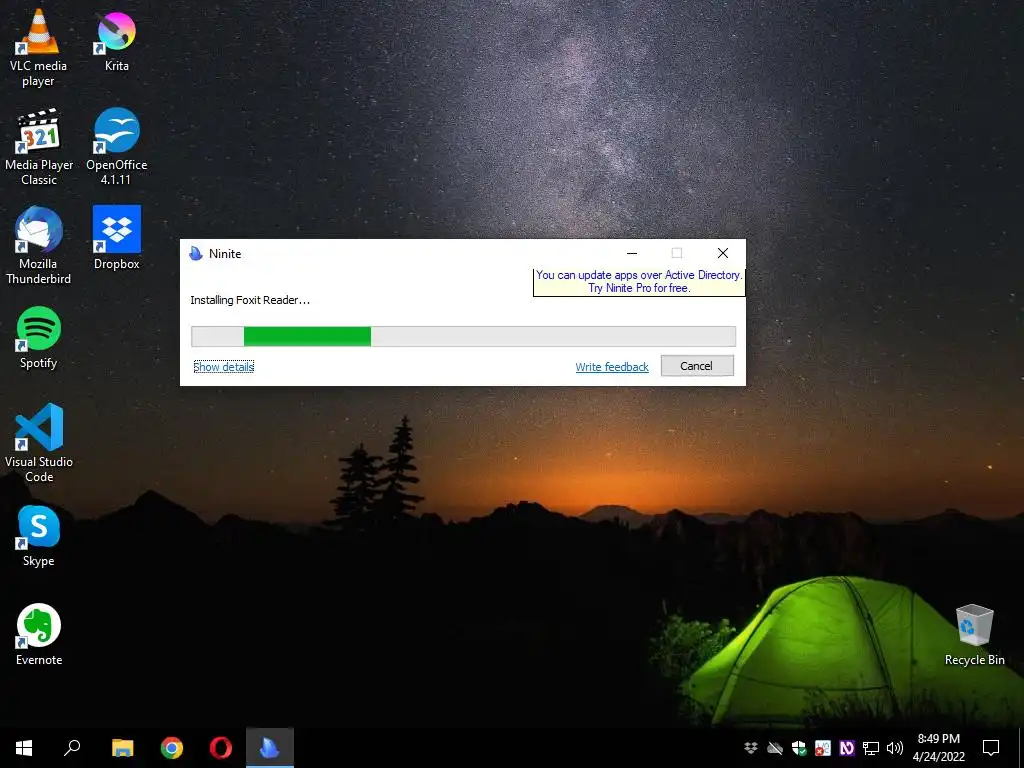Click the green installation progress bar
The image size is (1024, 768).
point(463,336)
